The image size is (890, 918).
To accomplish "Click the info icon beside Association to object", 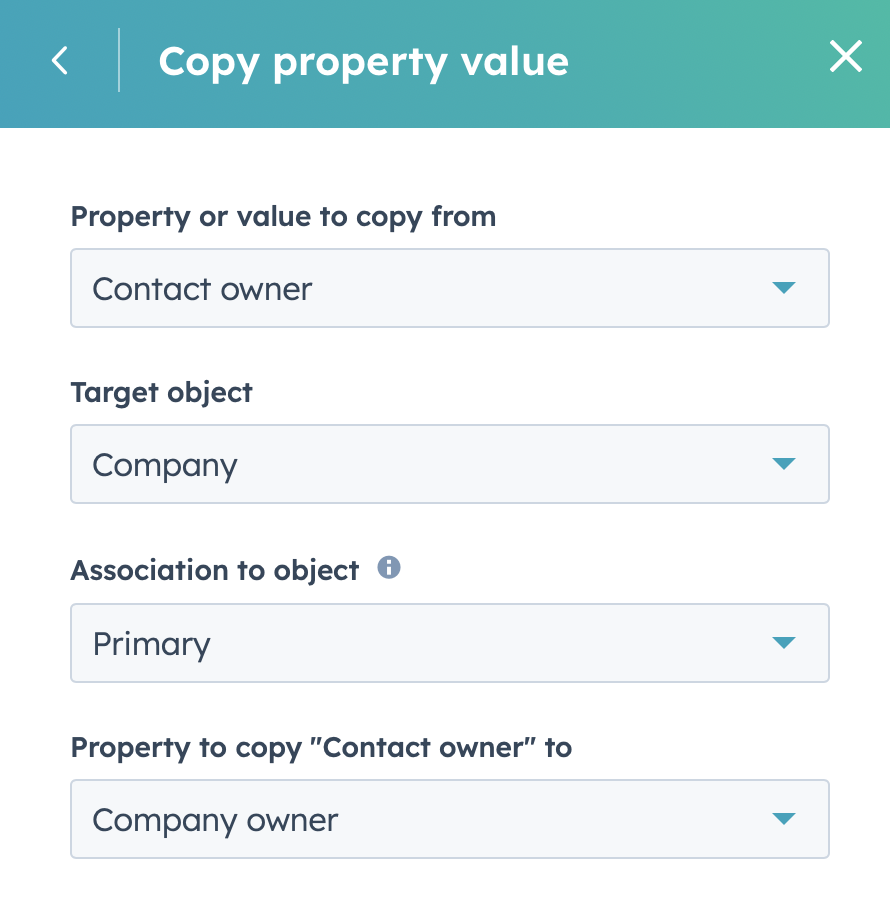I will click(x=390, y=568).
